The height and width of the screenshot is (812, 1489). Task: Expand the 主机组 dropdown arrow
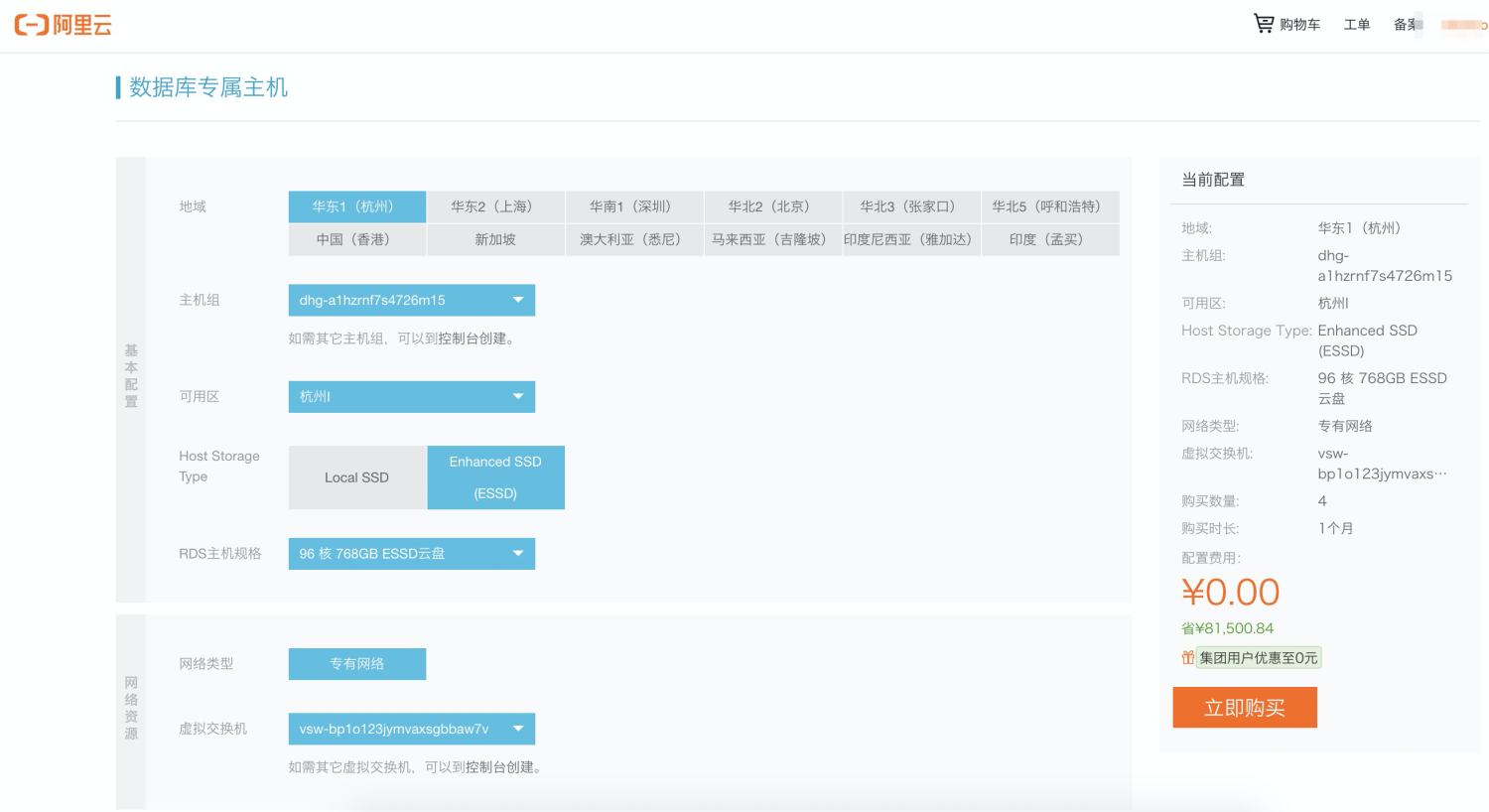(518, 300)
